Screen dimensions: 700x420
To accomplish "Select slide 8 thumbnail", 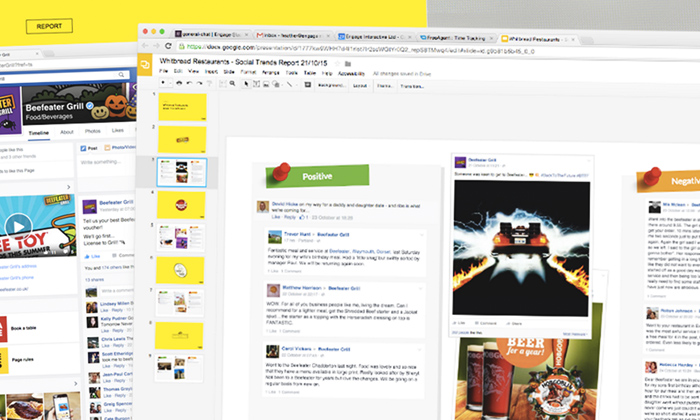I will tap(179, 336).
